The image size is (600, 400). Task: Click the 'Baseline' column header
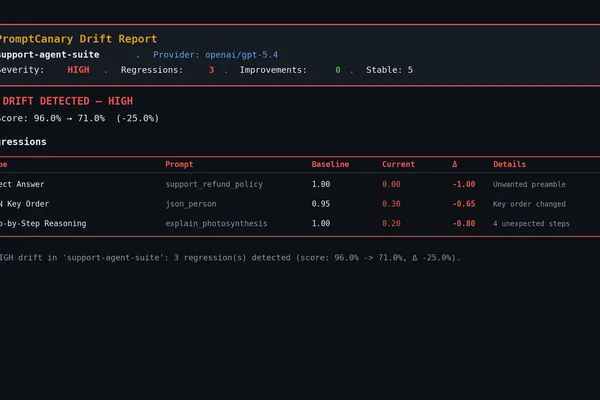[330, 164]
